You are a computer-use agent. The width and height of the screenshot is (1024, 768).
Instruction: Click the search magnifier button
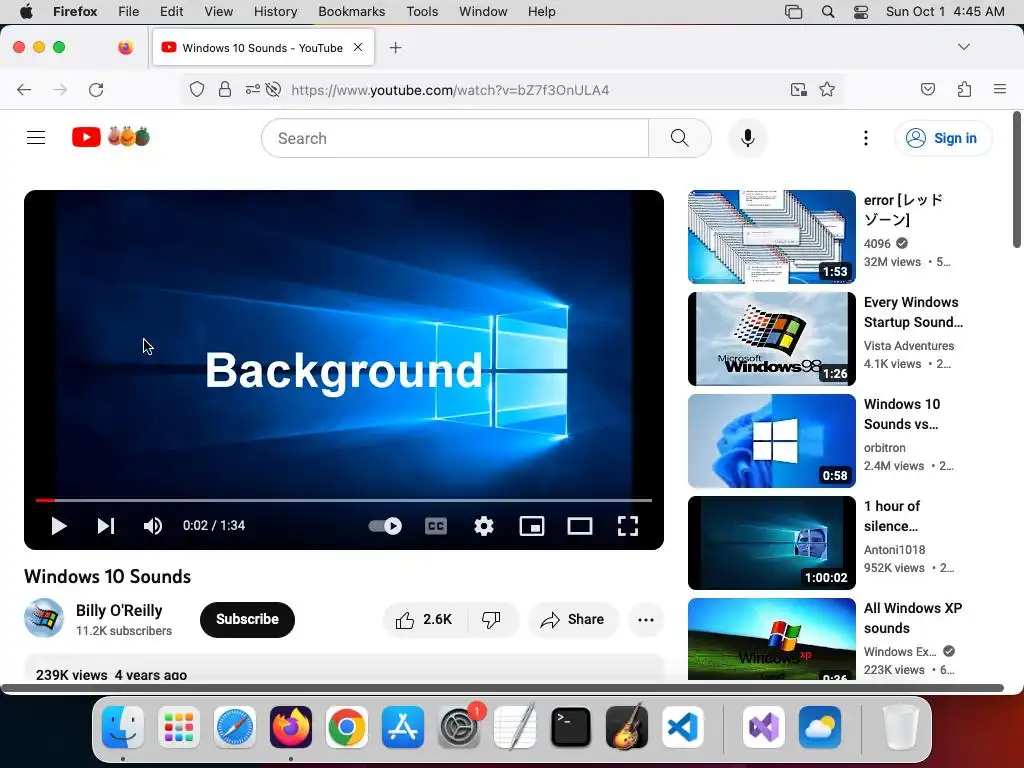(x=680, y=138)
